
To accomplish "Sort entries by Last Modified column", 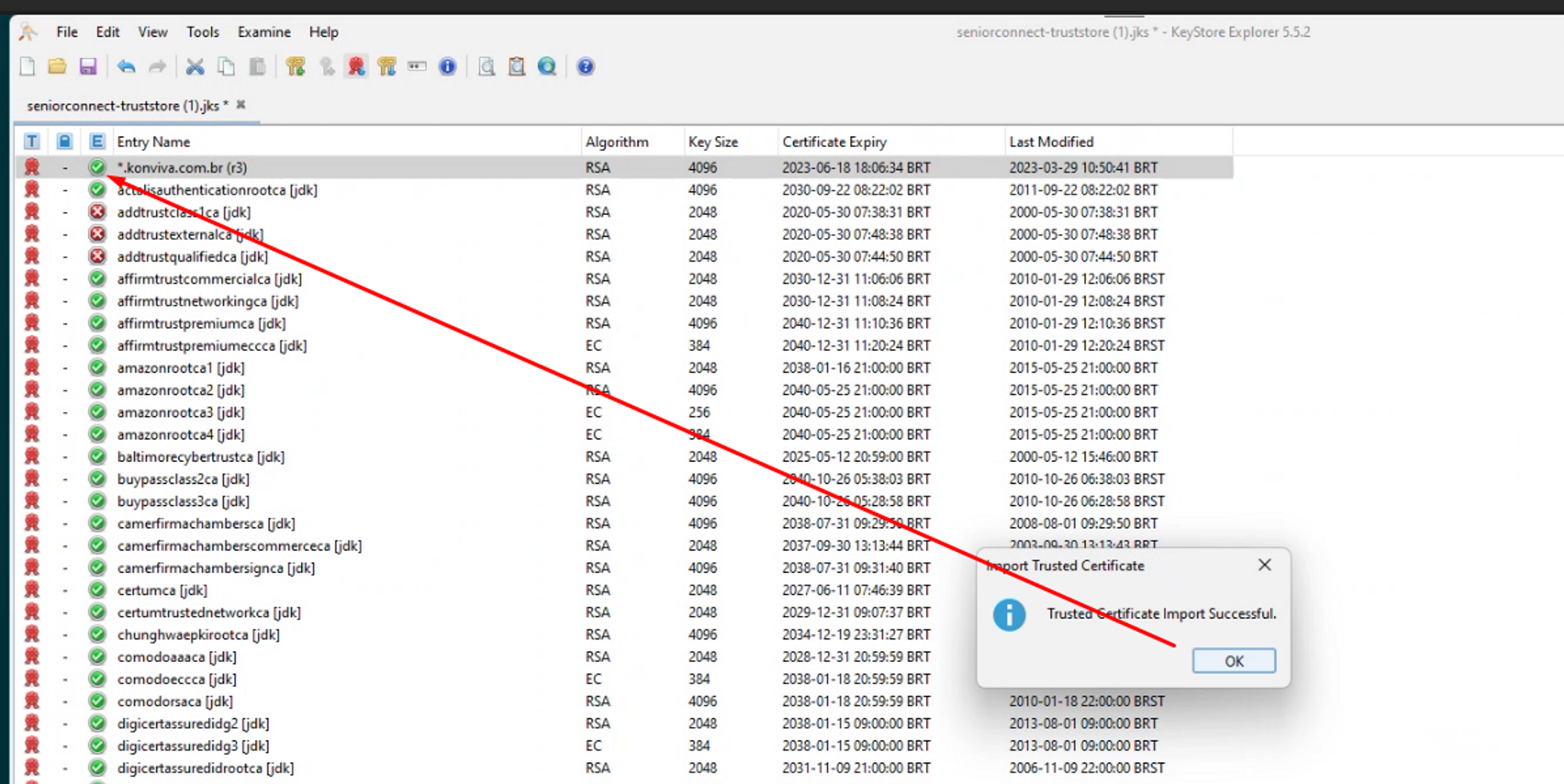I will tap(1119, 141).
